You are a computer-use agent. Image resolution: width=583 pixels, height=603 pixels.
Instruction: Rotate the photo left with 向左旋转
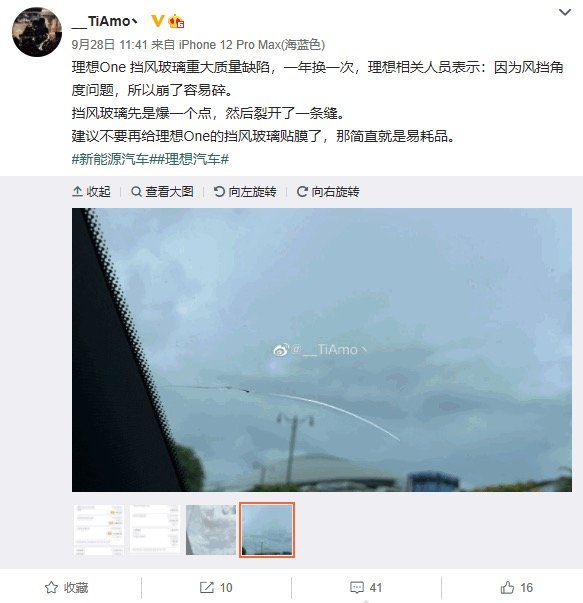245,192
